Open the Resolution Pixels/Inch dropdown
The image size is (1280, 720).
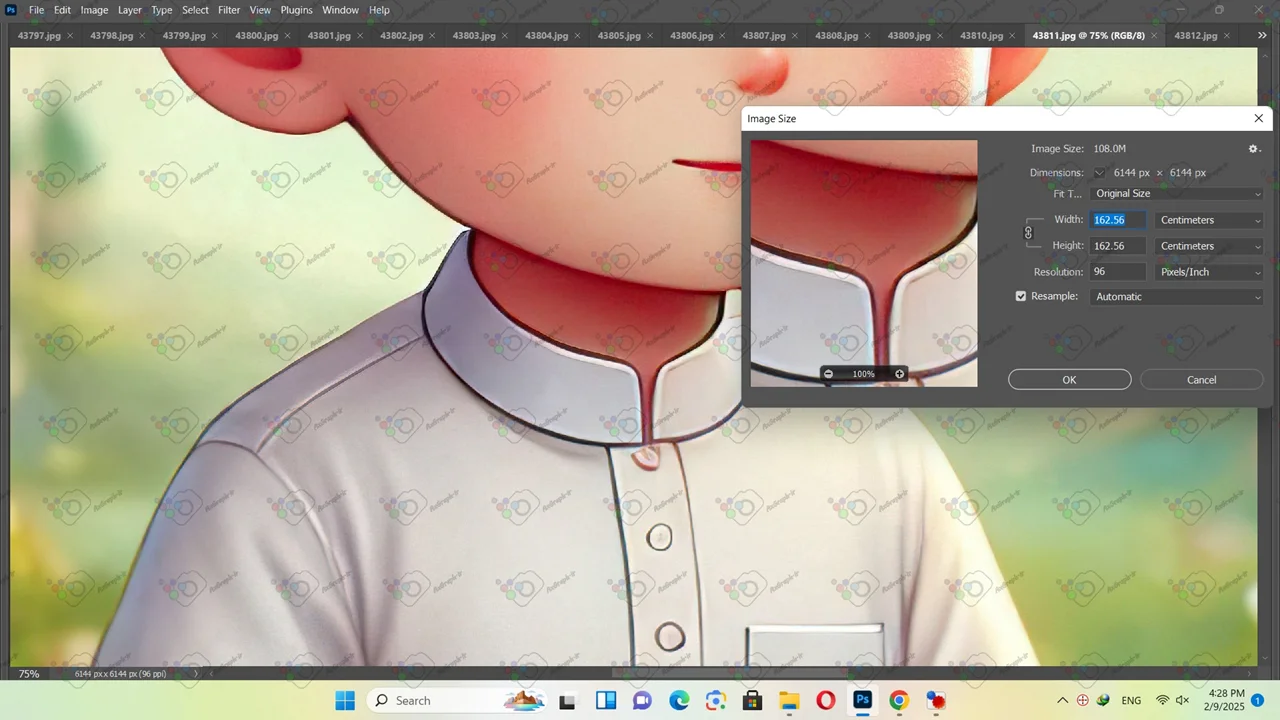[x=1209, y=272]
